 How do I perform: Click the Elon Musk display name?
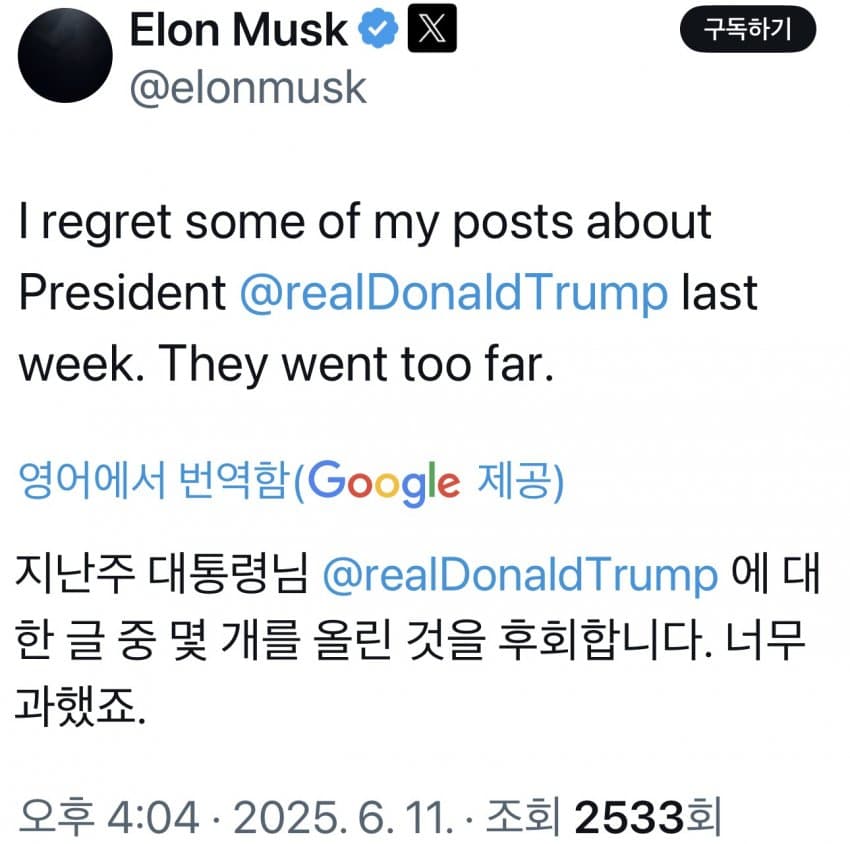[238, 31]
